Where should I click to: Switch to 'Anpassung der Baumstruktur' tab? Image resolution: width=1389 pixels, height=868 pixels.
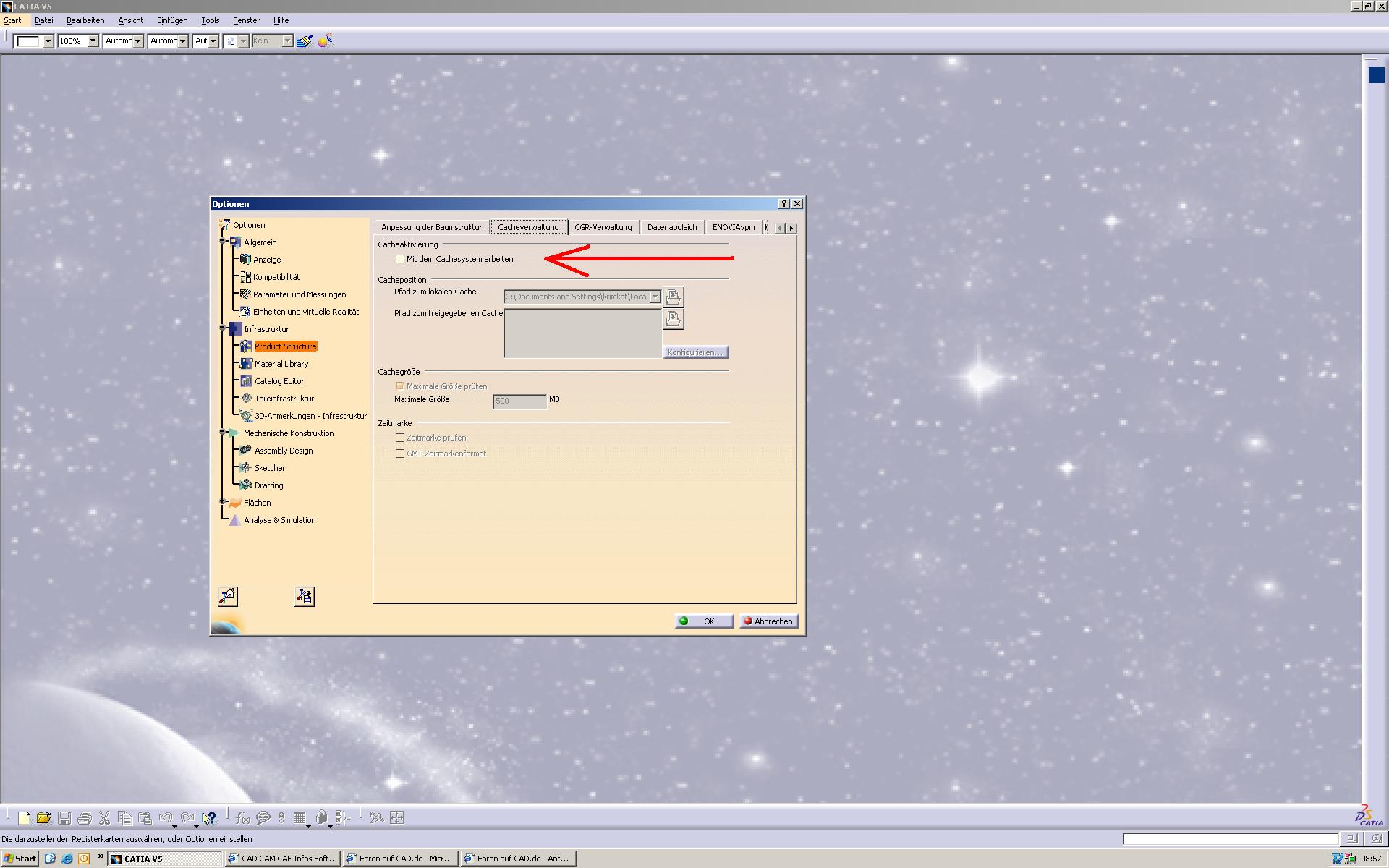click(x=431, y=227)
